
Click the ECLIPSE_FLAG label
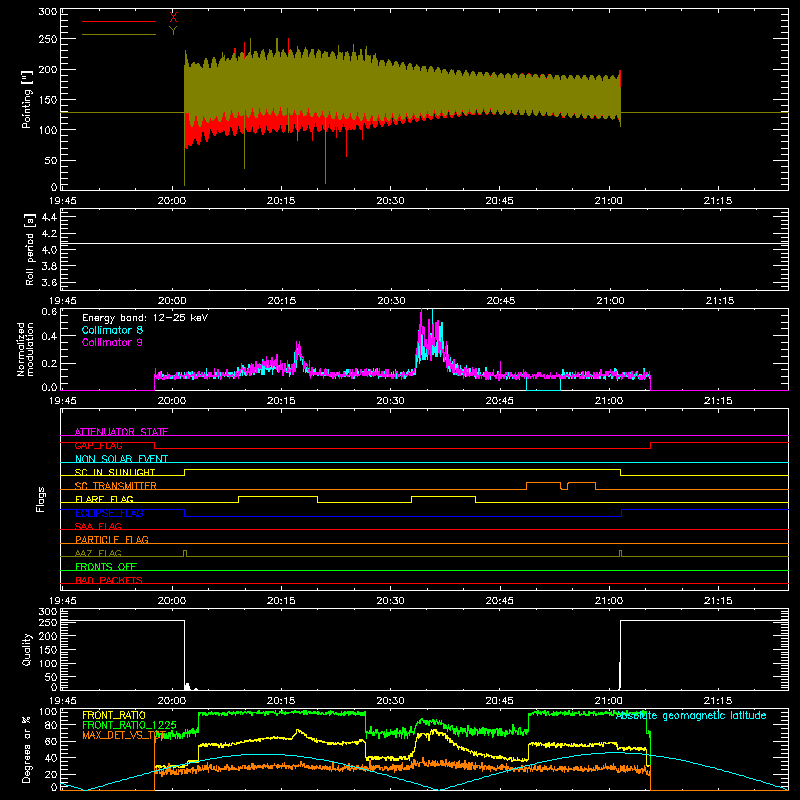109,513
